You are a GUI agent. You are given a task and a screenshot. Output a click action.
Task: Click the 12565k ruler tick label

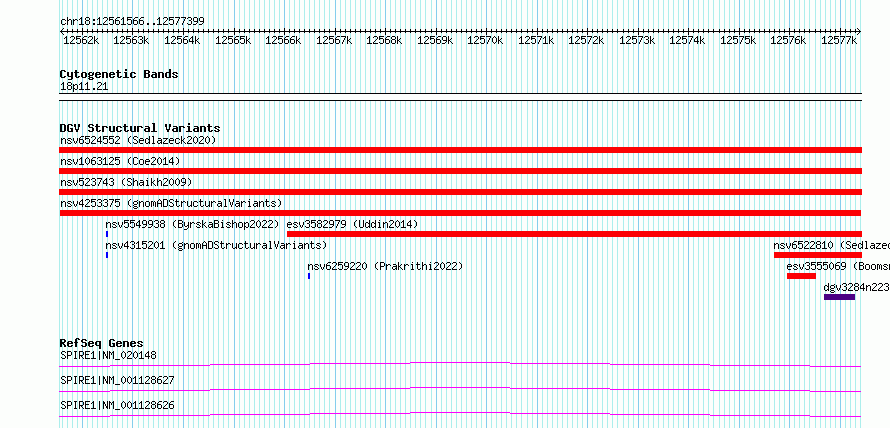click(233, 40)
